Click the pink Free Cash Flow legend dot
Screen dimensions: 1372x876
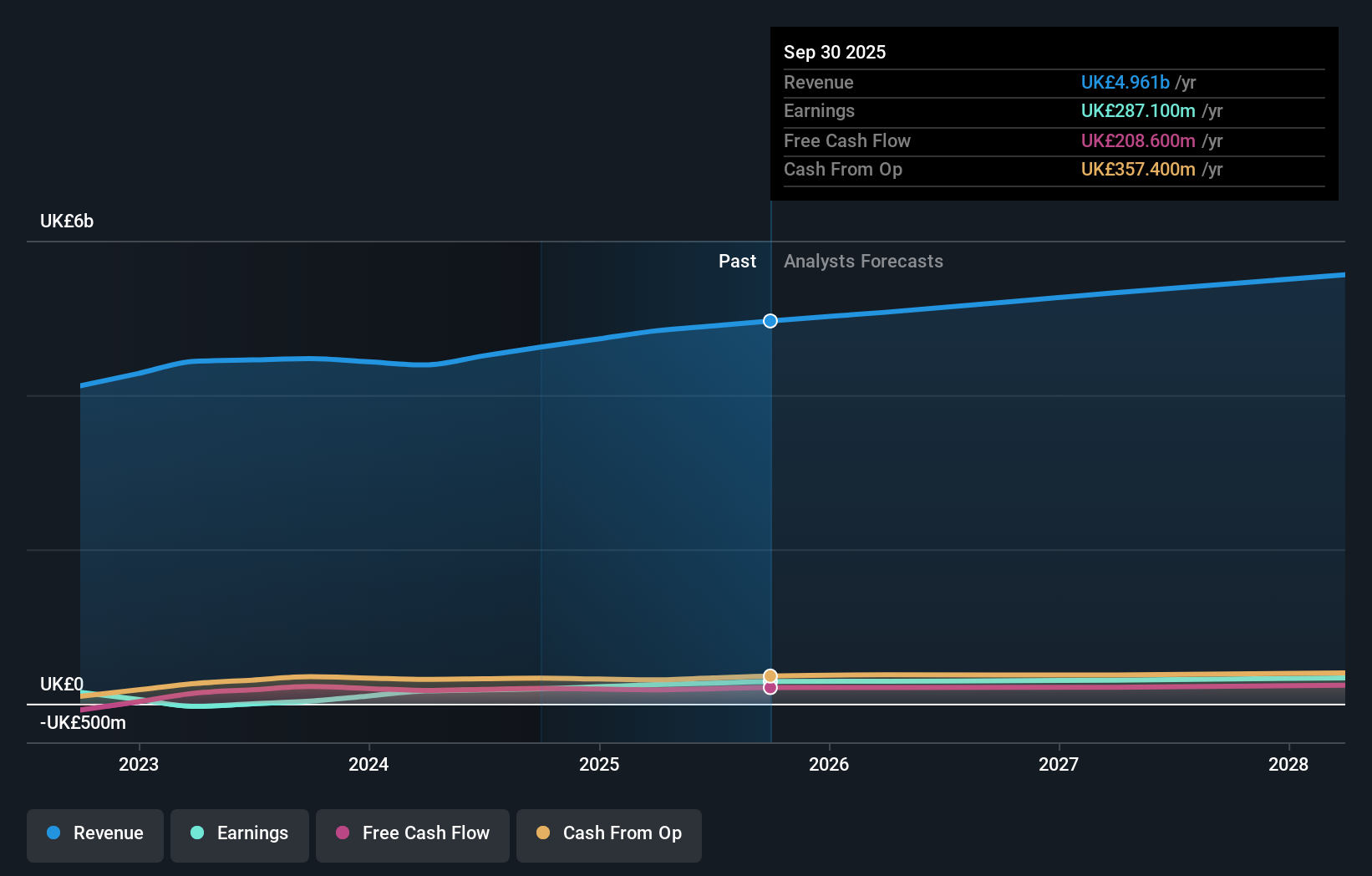343,833
